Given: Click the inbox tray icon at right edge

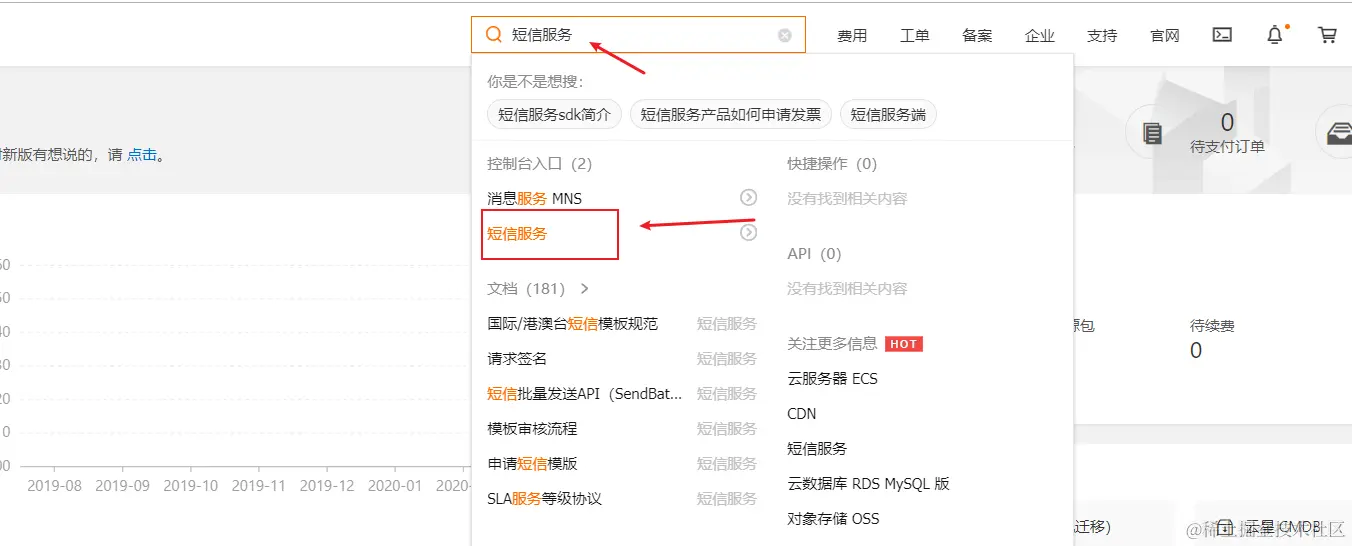Looking at the screenshot, I should point(1338,134).
